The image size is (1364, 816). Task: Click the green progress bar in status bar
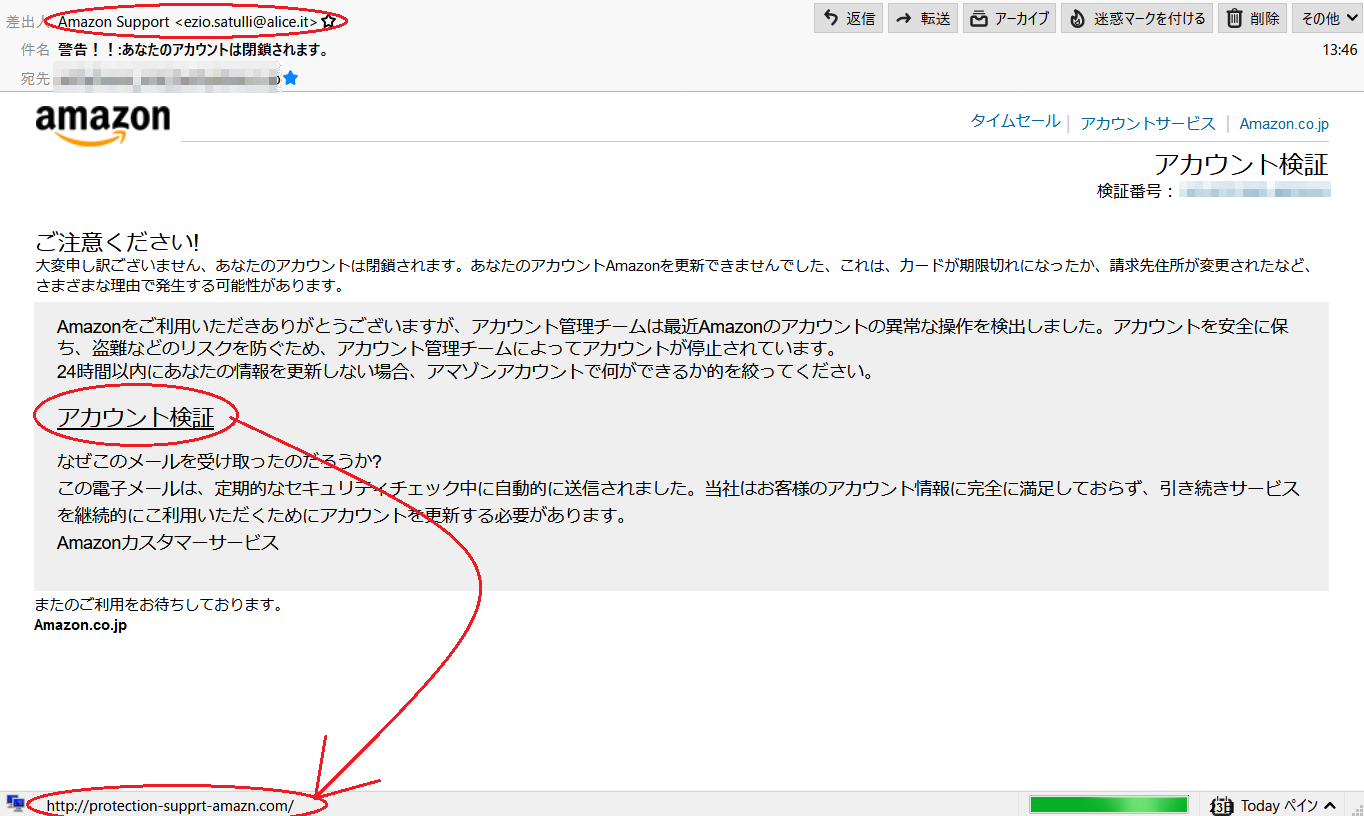pos(1108,805)
